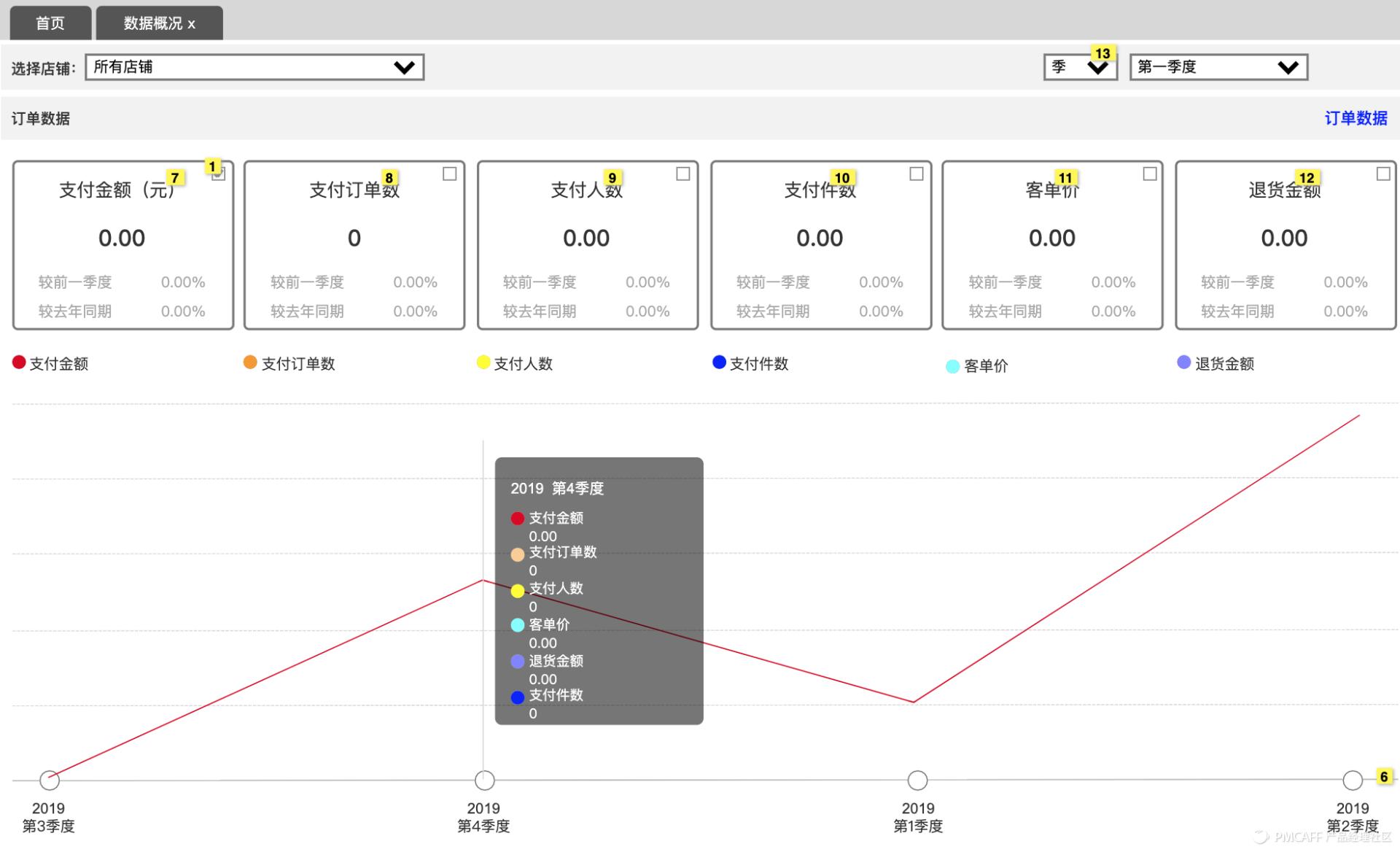Screen dimensions: 1400x852
Task: Open the 所有店铺 store dropdown
Action: [254, 67]
